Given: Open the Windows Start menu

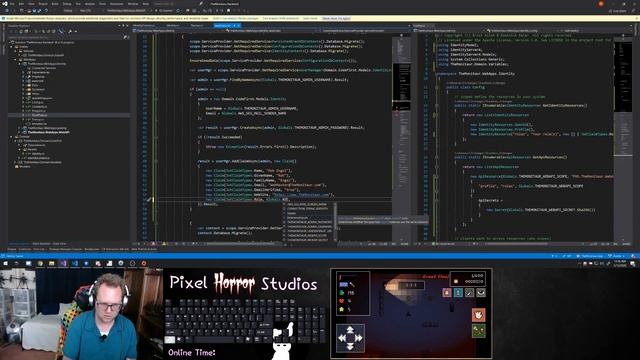Looking at the screenshot, I should click(x=5, y=263).
